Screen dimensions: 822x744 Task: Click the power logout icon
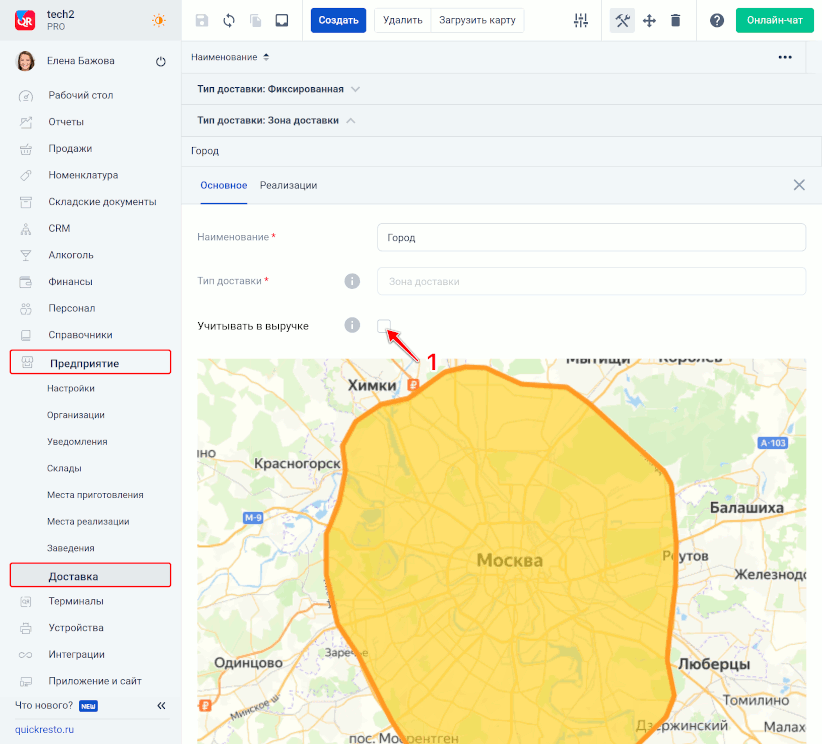click(161, 61)
